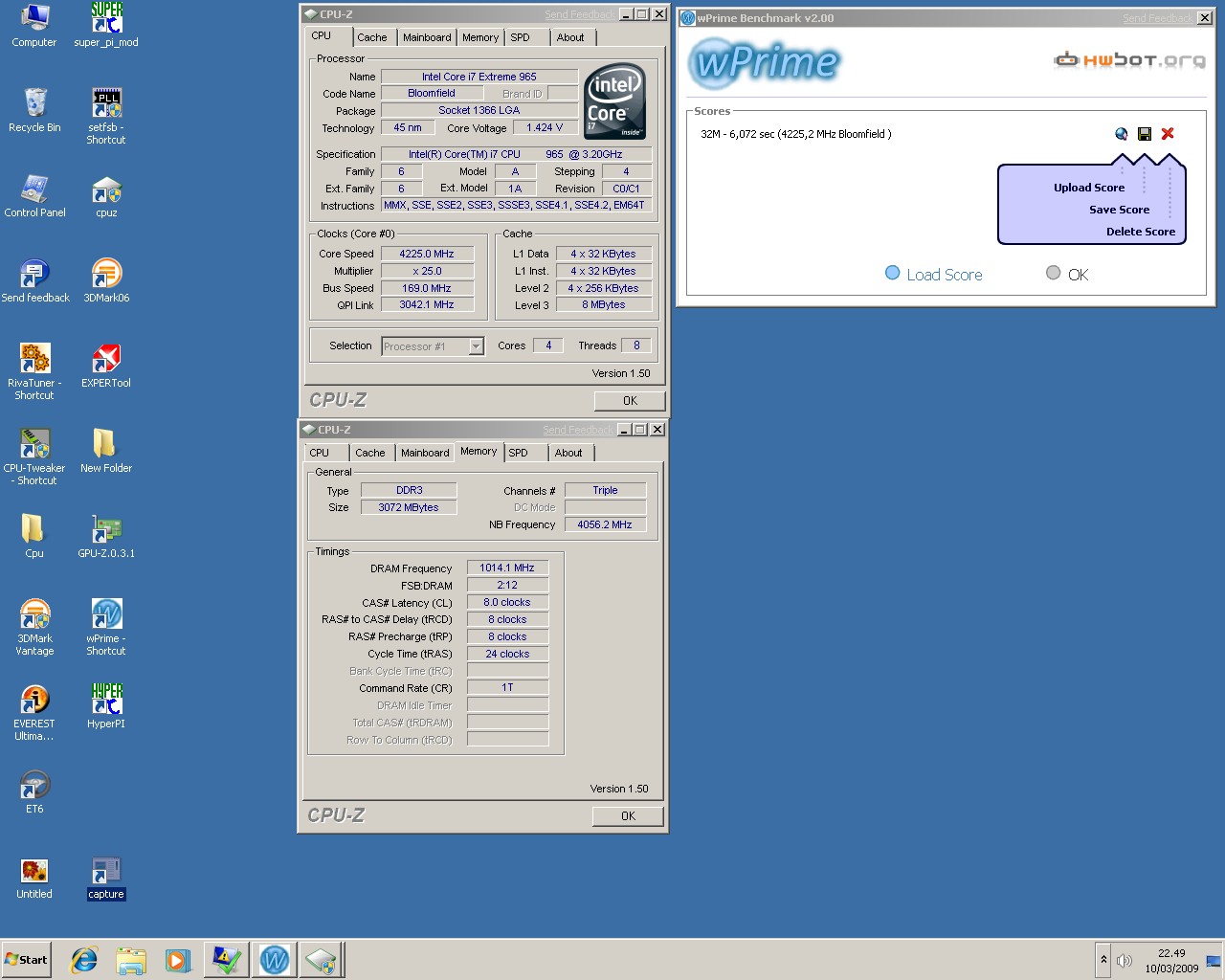Click OK in the bottom CPU-Z memory window
The width and height of the screenshot is (1225, 980).
628,816
